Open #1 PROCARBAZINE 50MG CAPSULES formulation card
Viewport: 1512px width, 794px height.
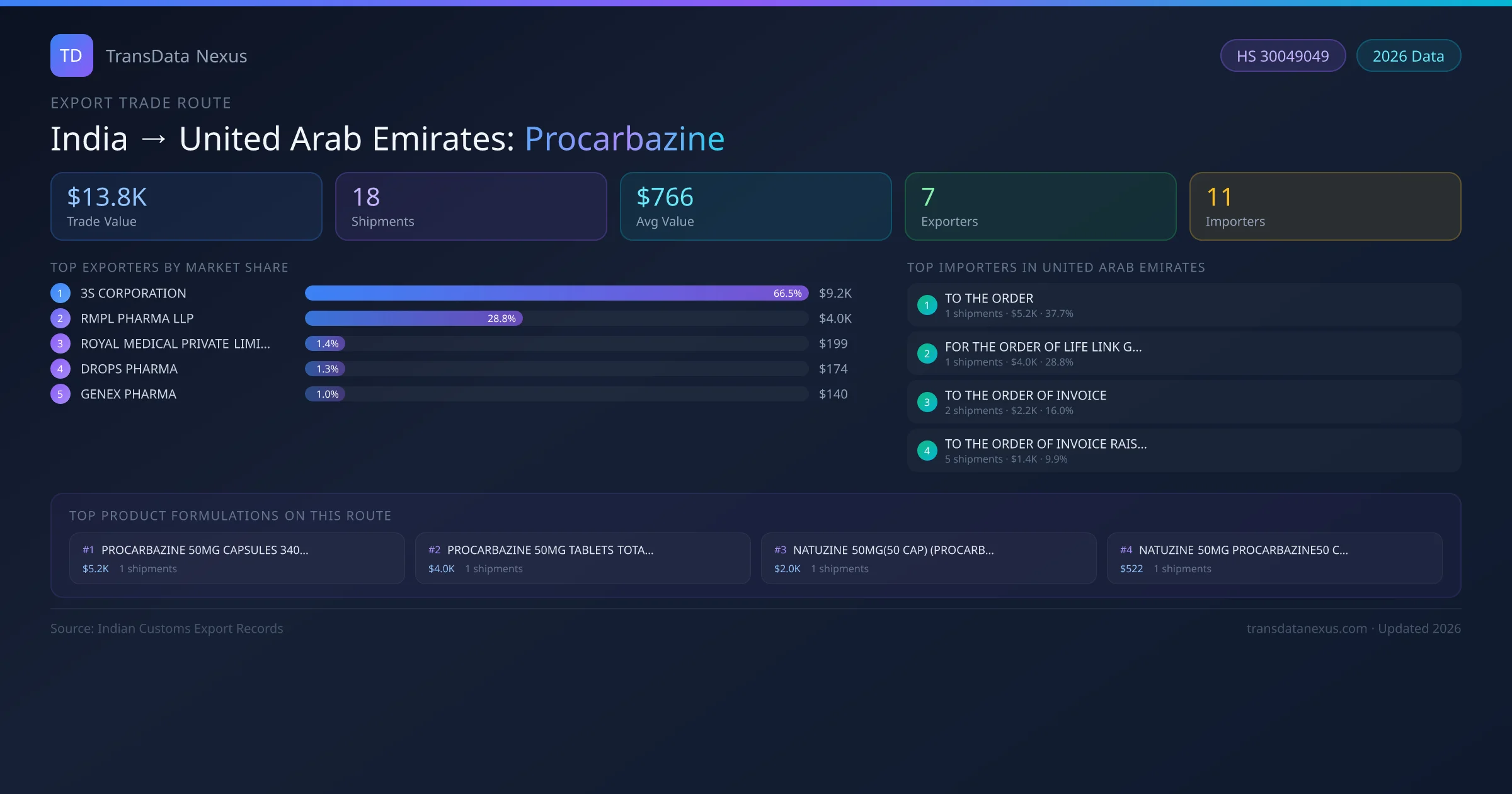pos(236,558)
